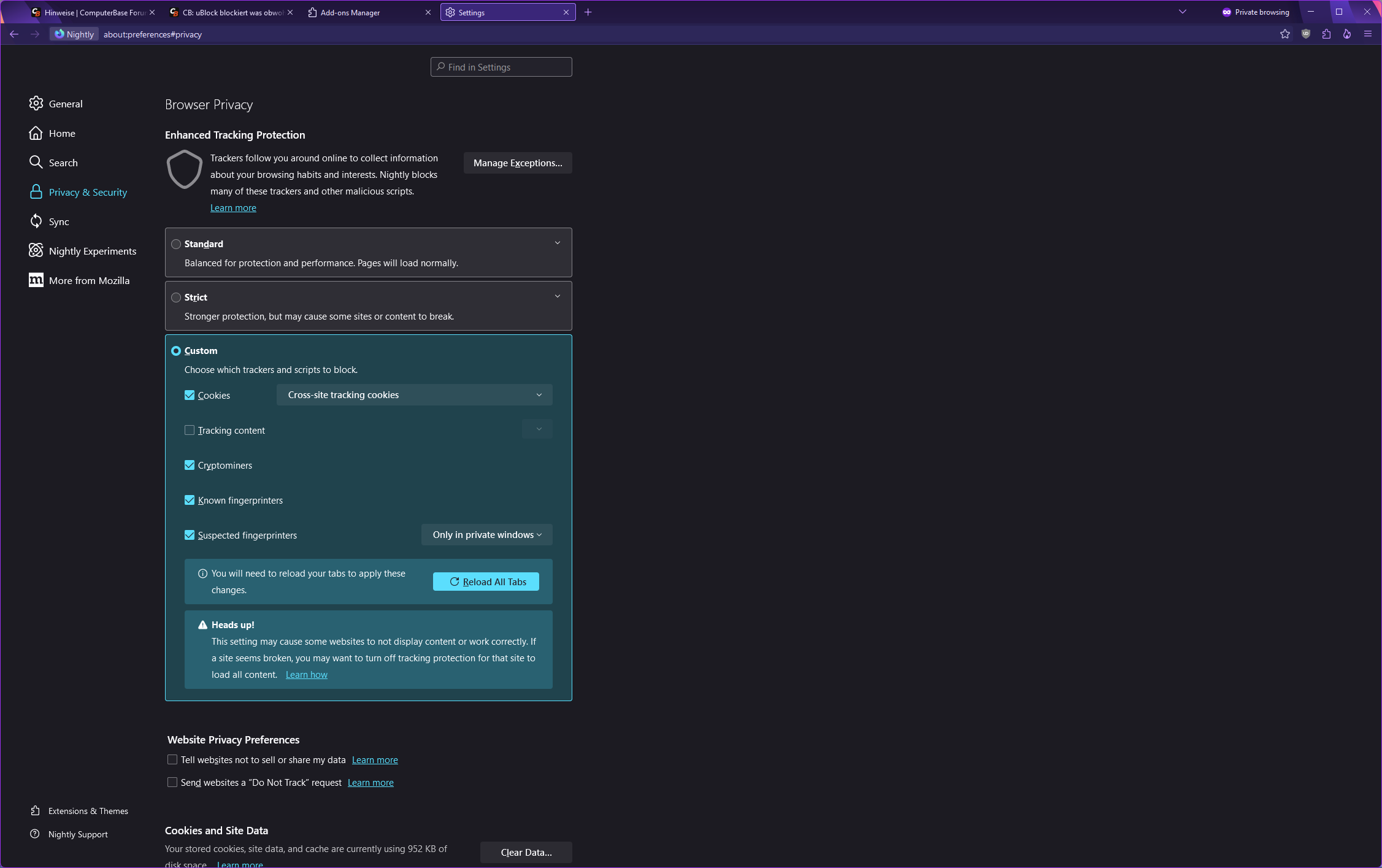Select the Strict protection radio button
This screenshot has width=1382, height=868.
[176, 298]
